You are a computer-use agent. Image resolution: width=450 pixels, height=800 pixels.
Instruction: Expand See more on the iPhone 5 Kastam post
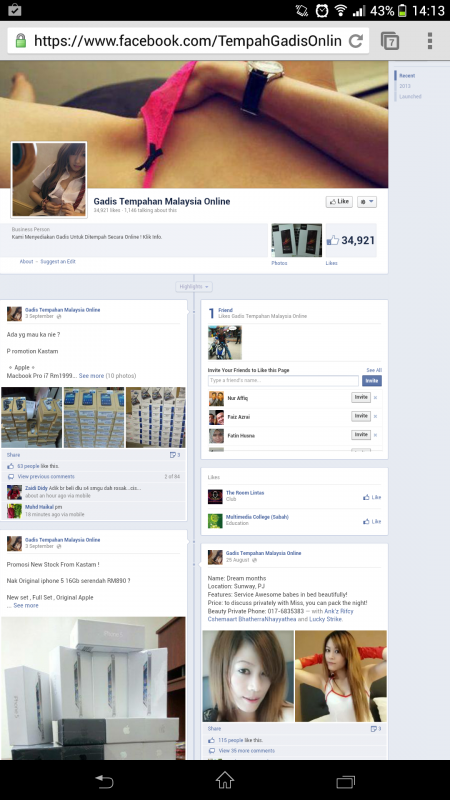tap(26, 606)
